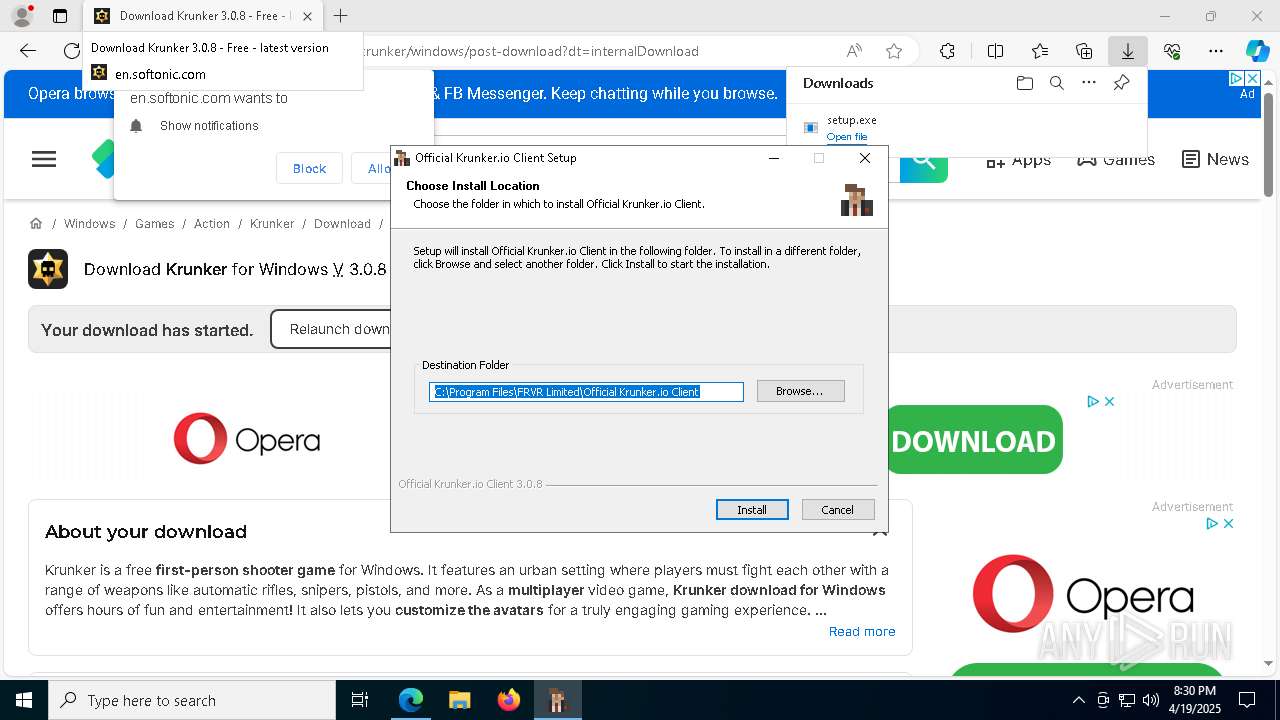
Task: Search downloads with the magnifier icon
Action: pyautogui.click(x=1056, y=83)
